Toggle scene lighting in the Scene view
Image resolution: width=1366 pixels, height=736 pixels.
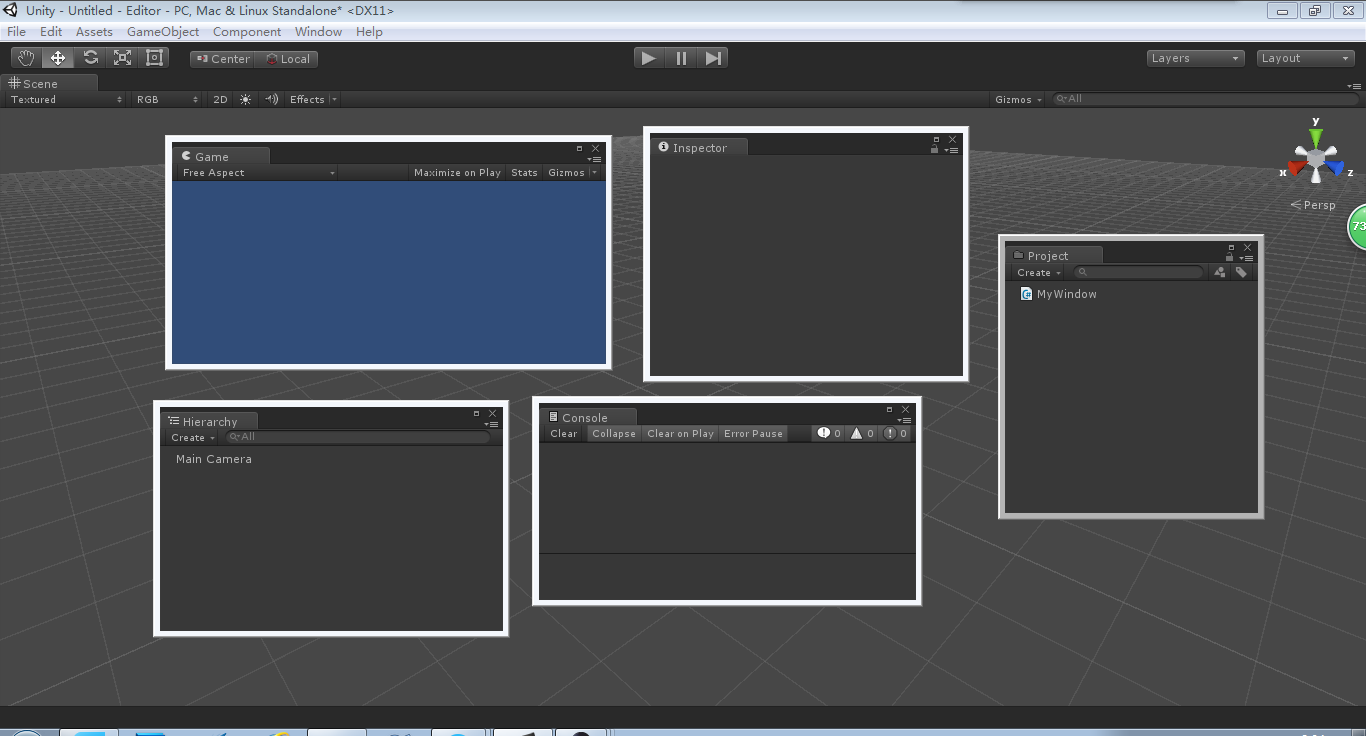pos(244,99)
